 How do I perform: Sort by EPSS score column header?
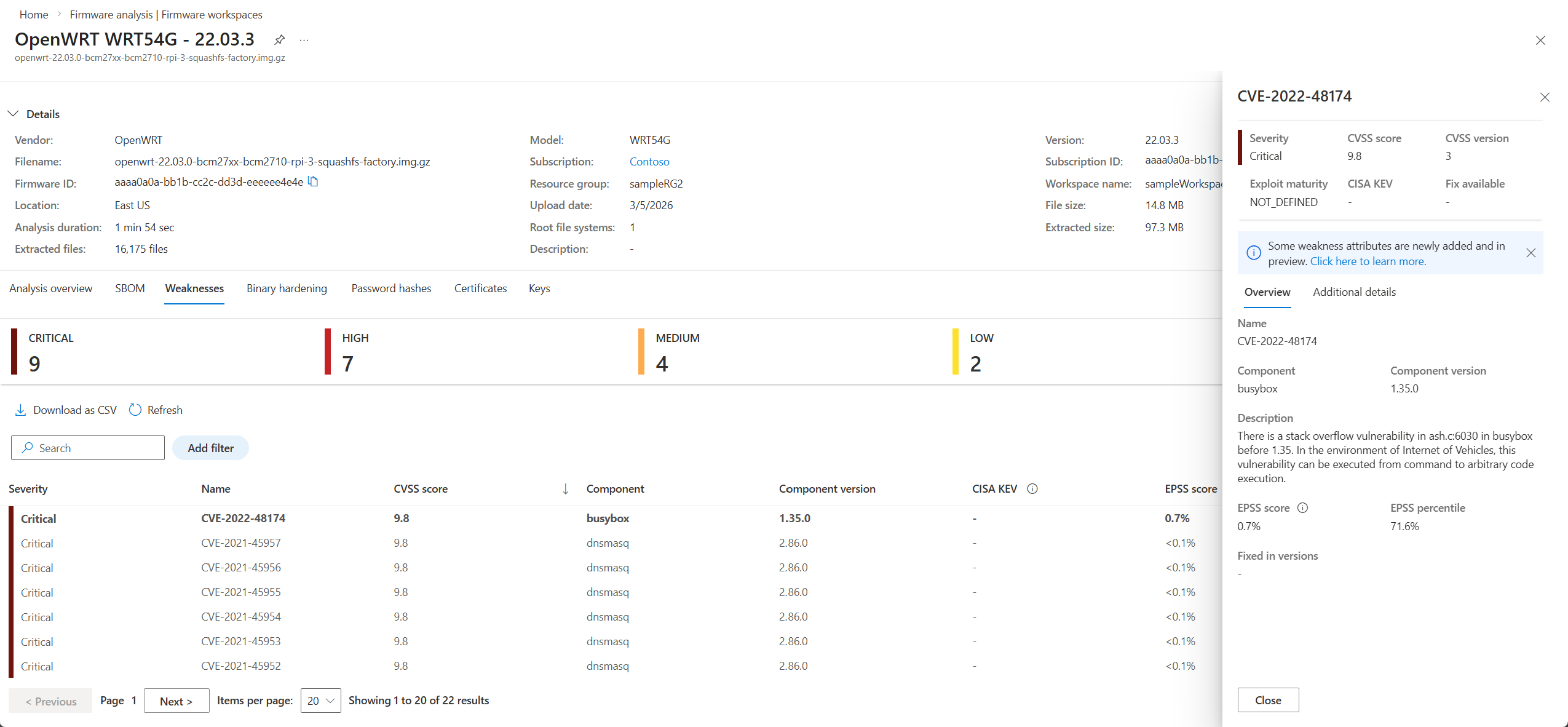[x=1190, y=489]
